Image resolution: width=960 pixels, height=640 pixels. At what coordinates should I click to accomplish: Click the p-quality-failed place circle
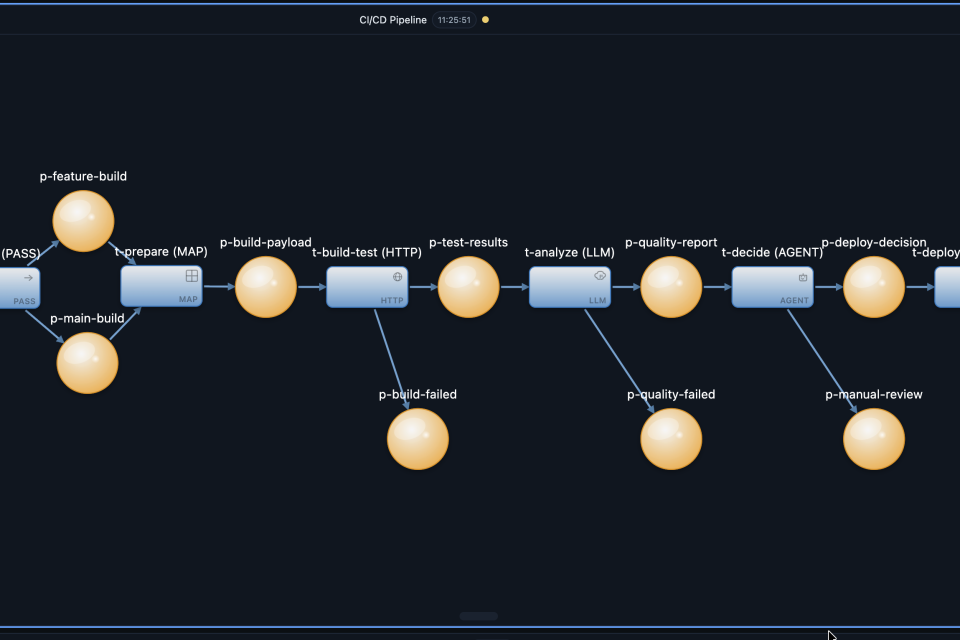tap(671, 439)
